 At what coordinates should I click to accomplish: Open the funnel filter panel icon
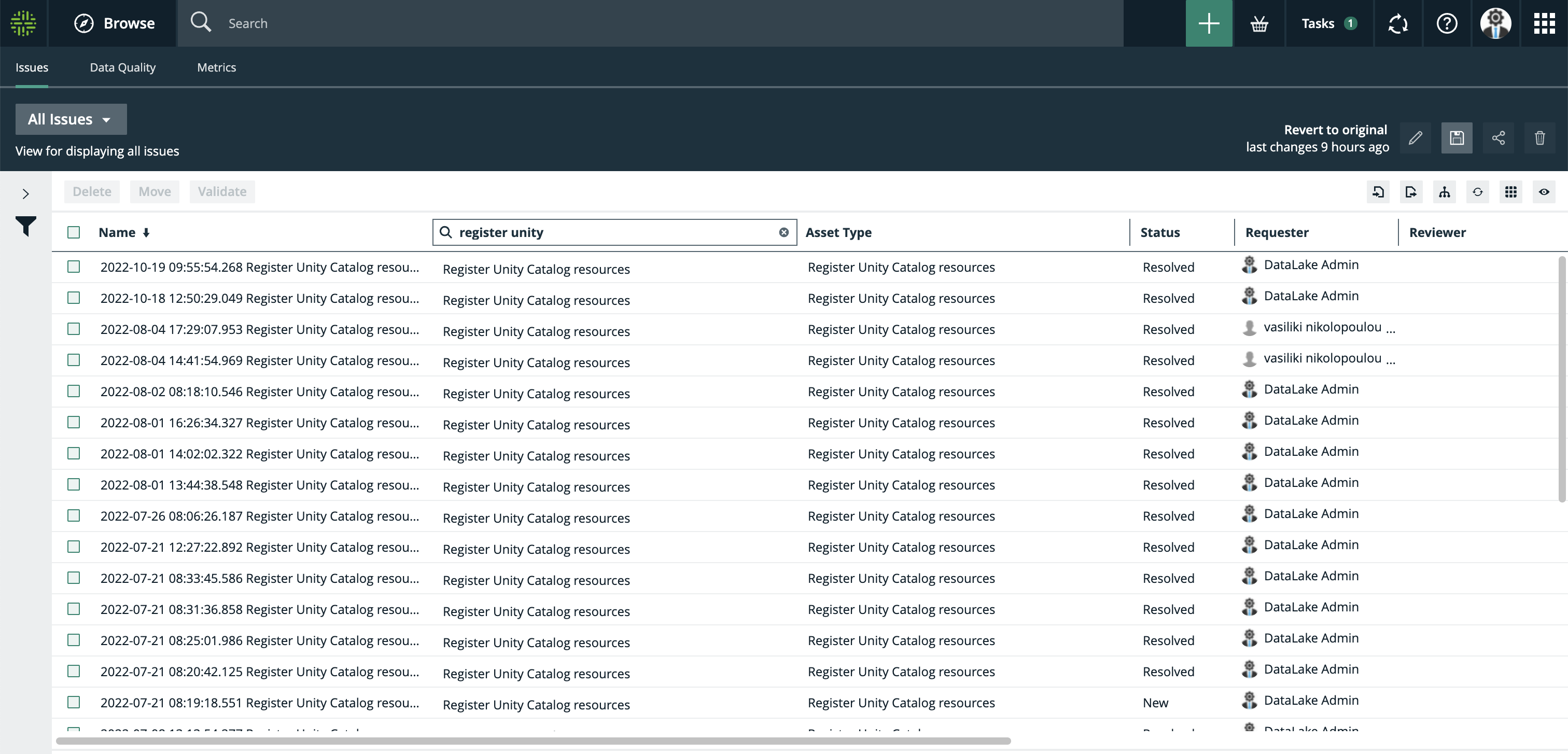tap(25, 227)
